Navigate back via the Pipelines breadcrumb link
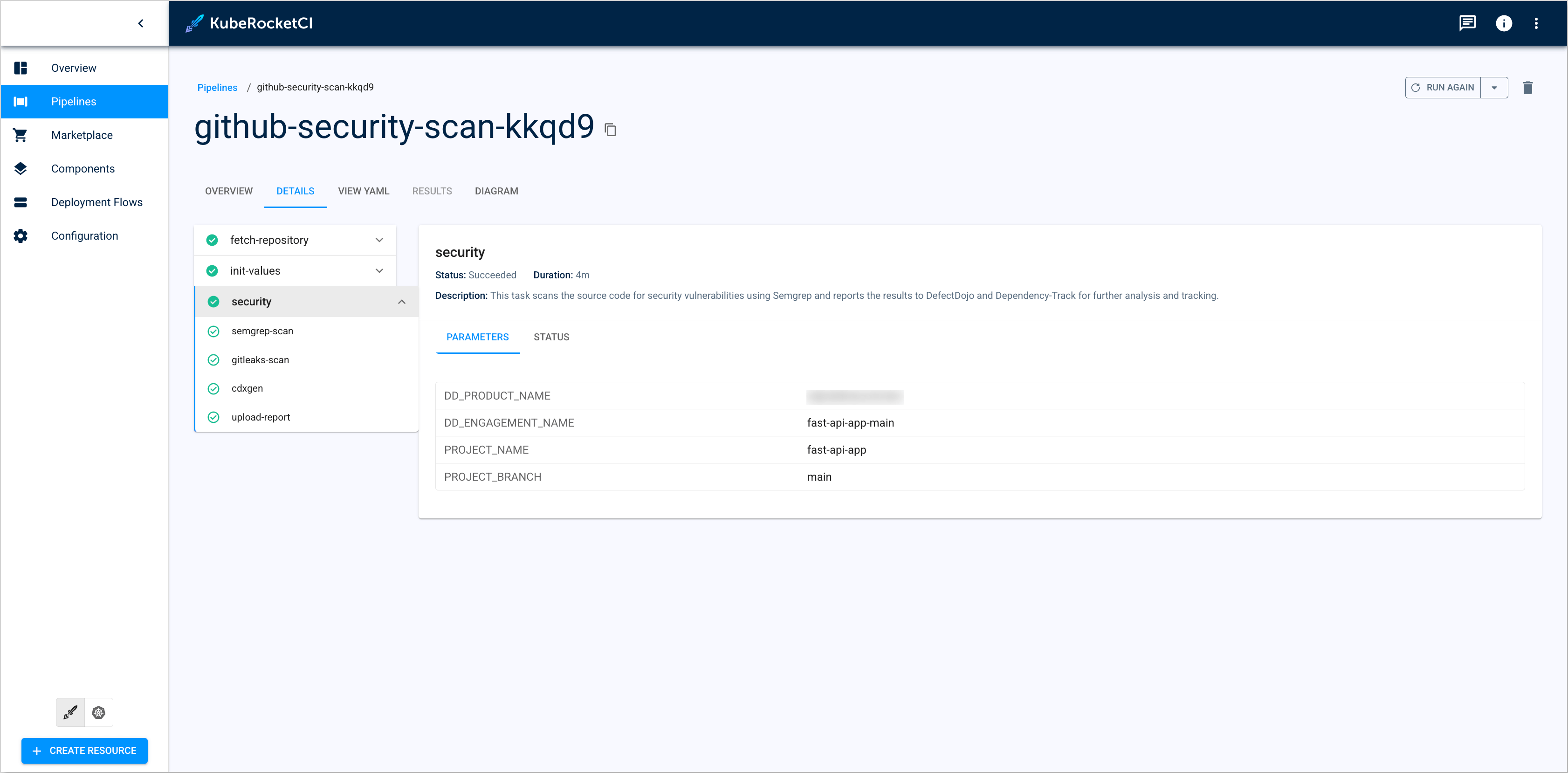Viewport: 1568px width, 773px height. click(x=217, y=87)
